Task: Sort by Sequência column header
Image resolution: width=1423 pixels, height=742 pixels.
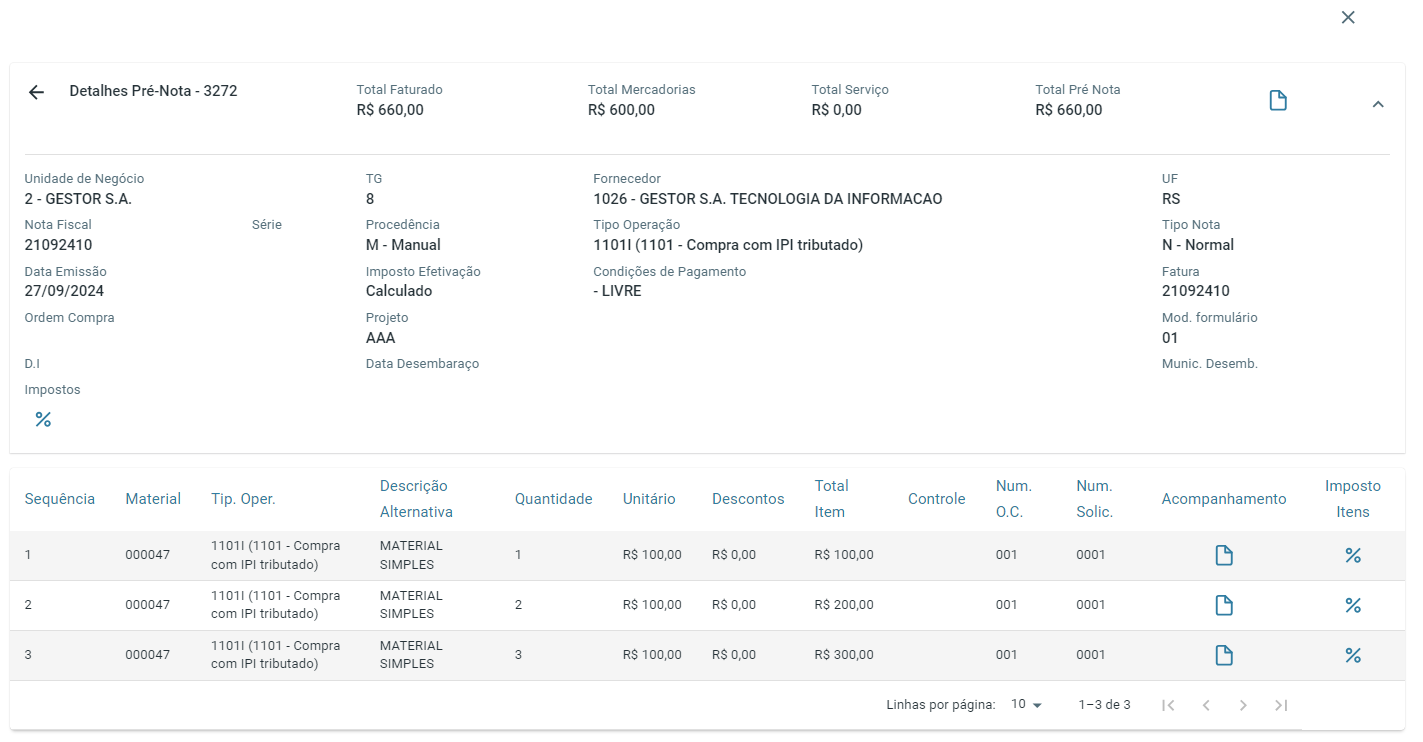Action: tap(60, 499)
